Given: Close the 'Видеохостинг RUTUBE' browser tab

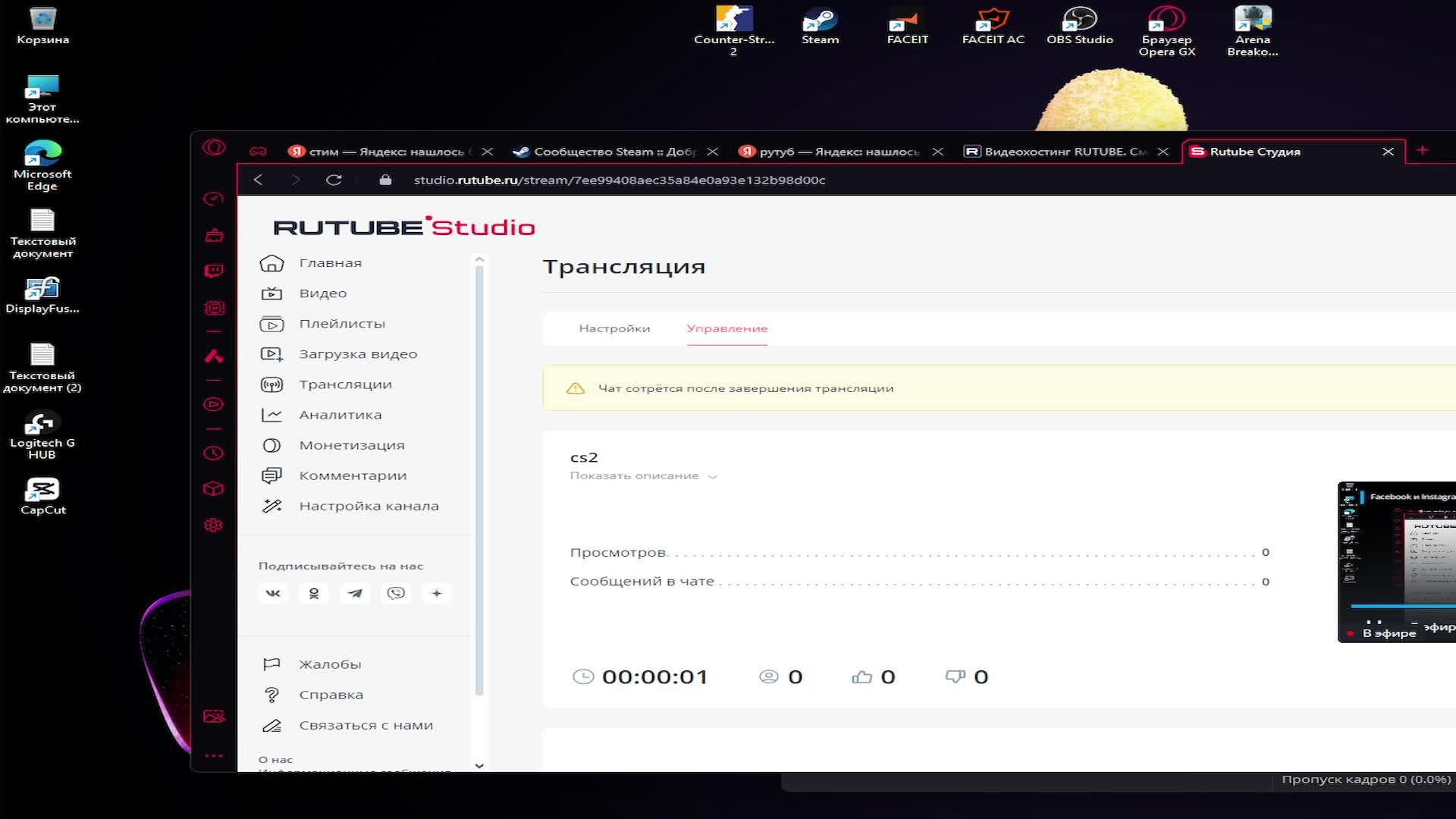Looking at the screenshot, I should 1163,152.
